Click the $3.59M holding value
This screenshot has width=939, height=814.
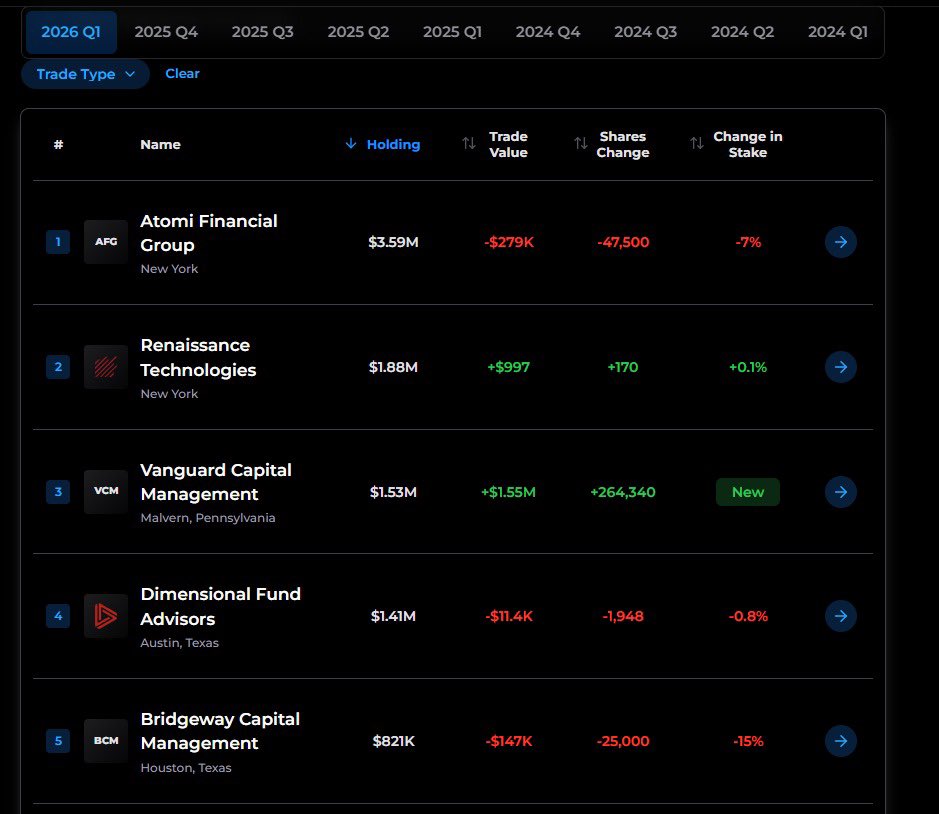(393, 242)
